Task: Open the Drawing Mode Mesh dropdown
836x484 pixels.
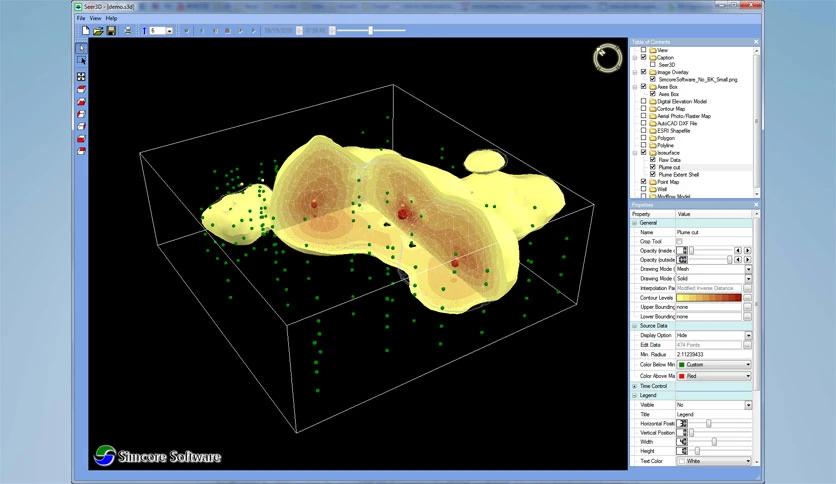Action: coord(749,269)
